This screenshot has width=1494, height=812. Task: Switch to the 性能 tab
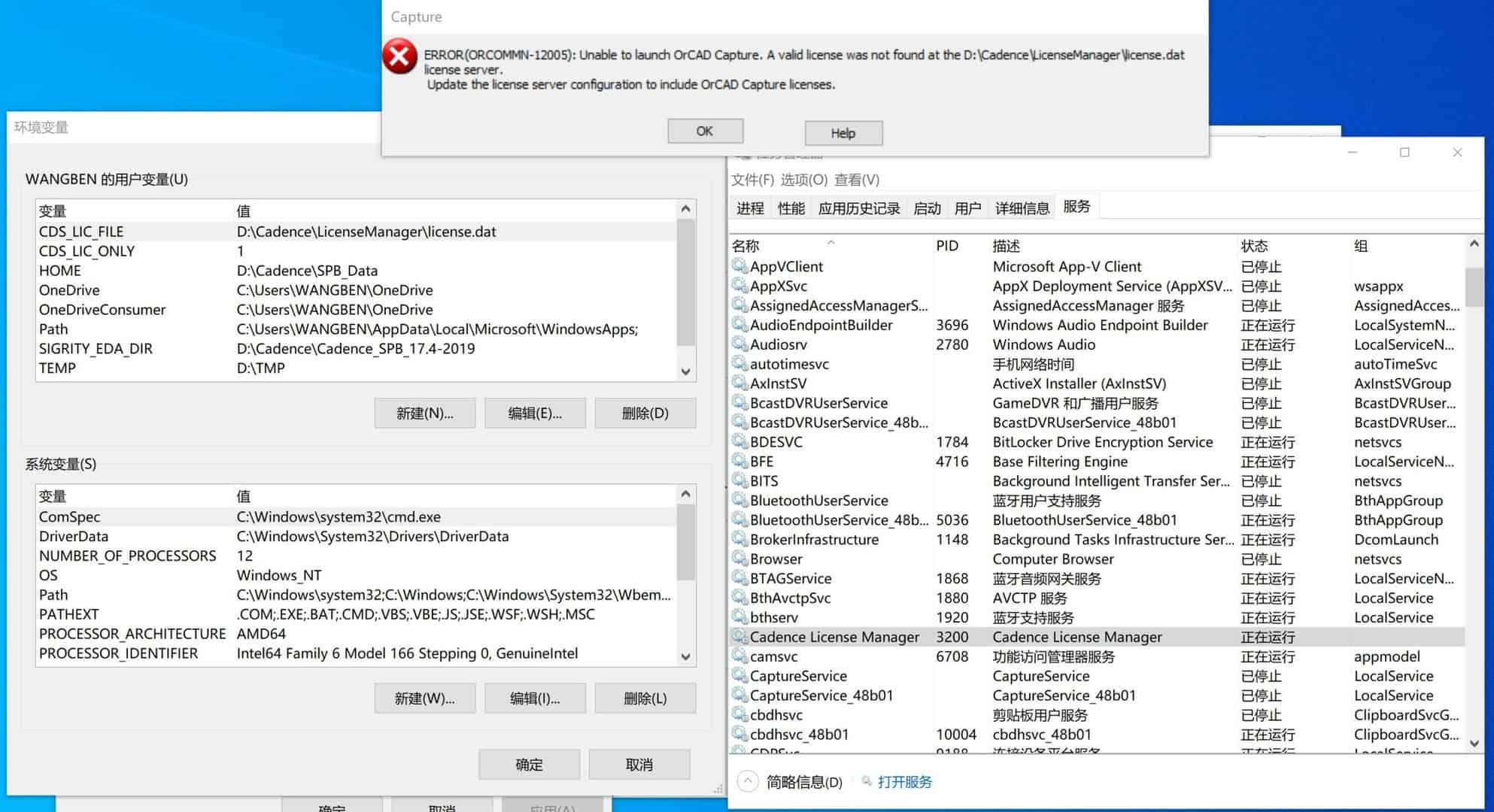click(x=791, y=208)
